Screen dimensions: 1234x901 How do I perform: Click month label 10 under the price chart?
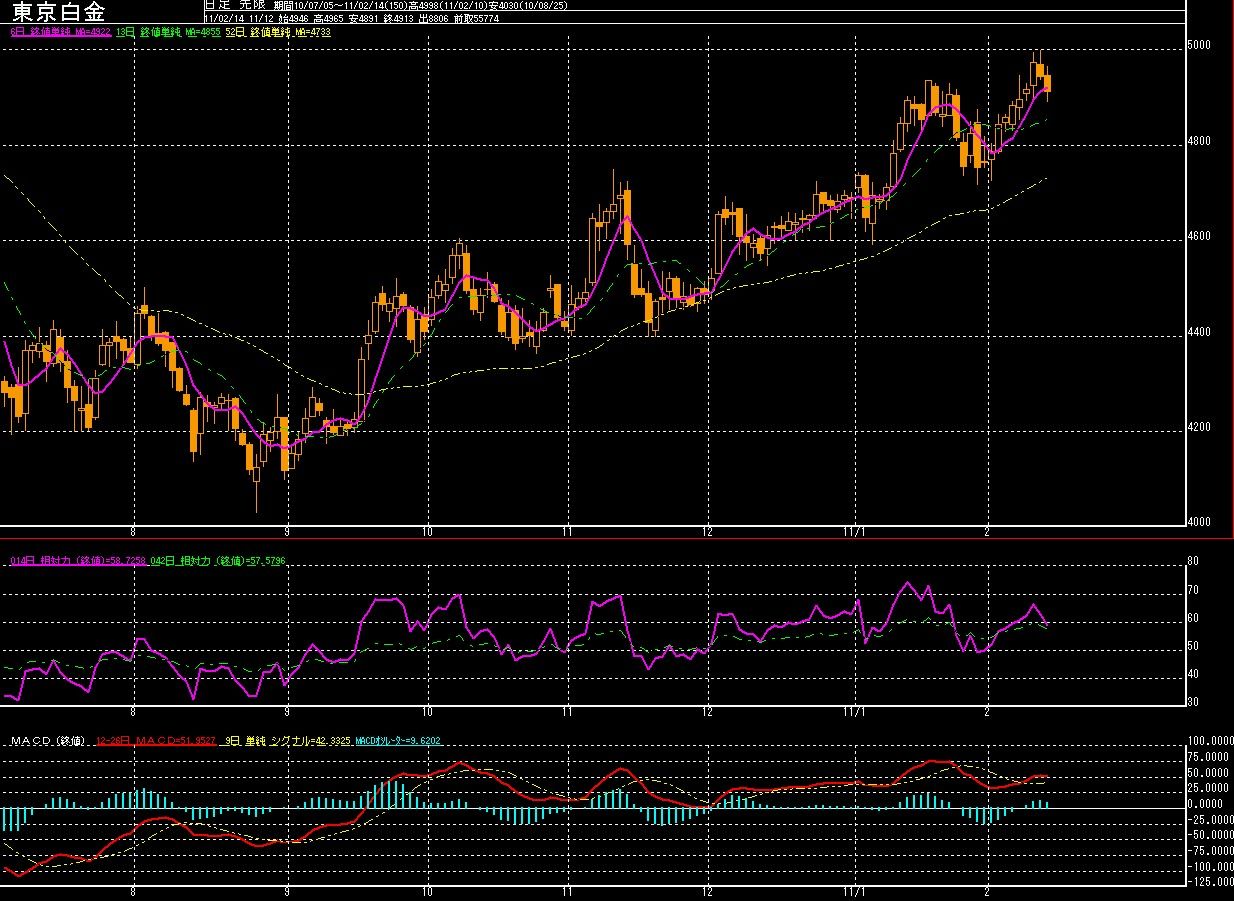click(428, 531)
